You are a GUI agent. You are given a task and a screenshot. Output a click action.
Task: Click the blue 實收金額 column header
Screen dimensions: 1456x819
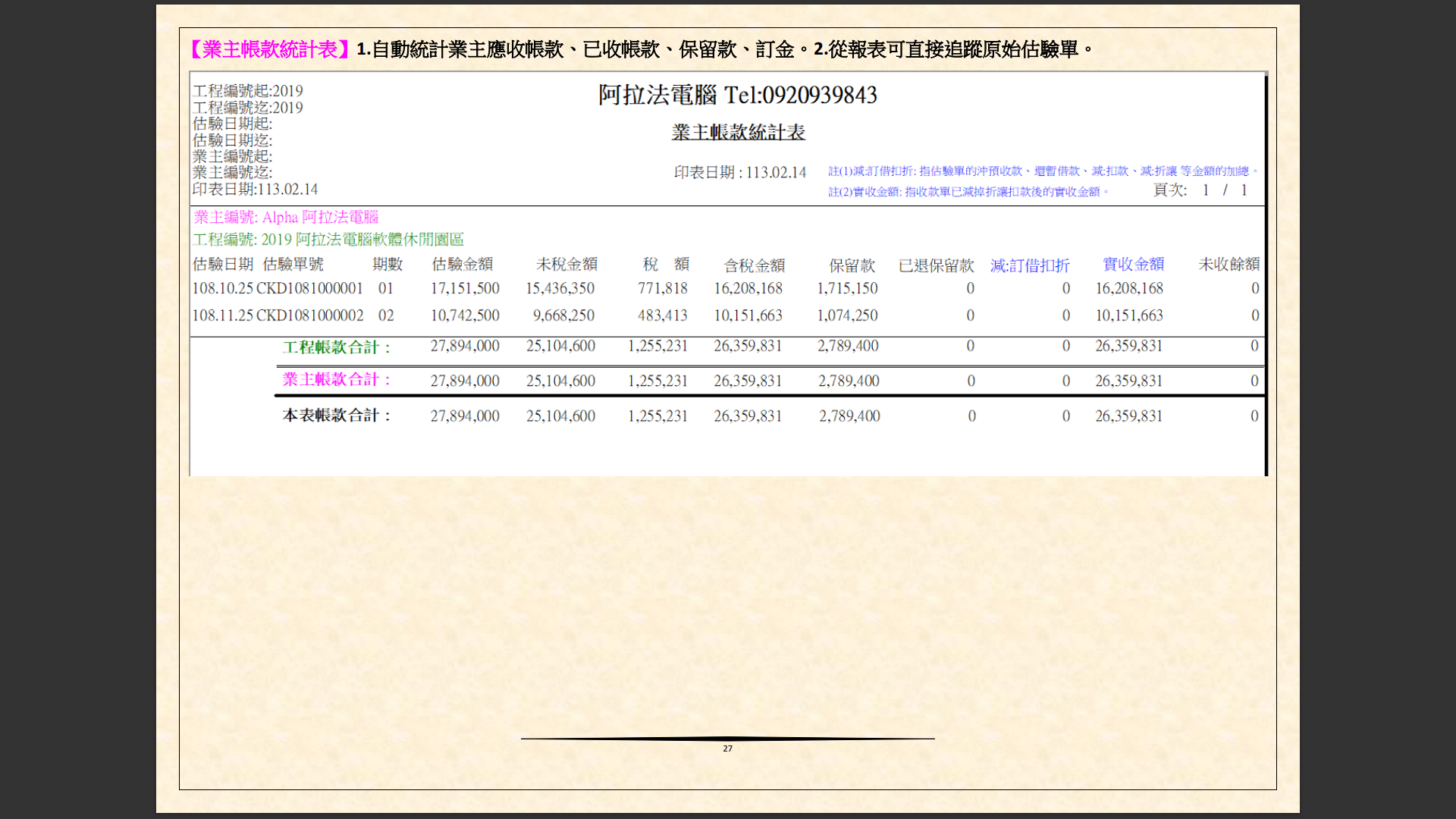(1133, 265)
